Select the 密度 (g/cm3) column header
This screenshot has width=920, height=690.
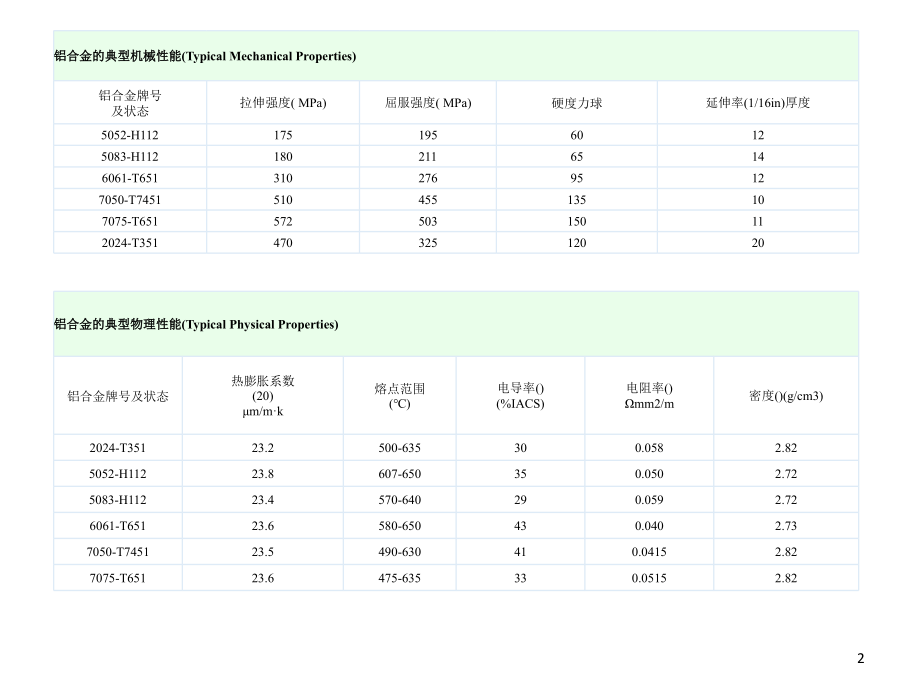tap(785, 396)
